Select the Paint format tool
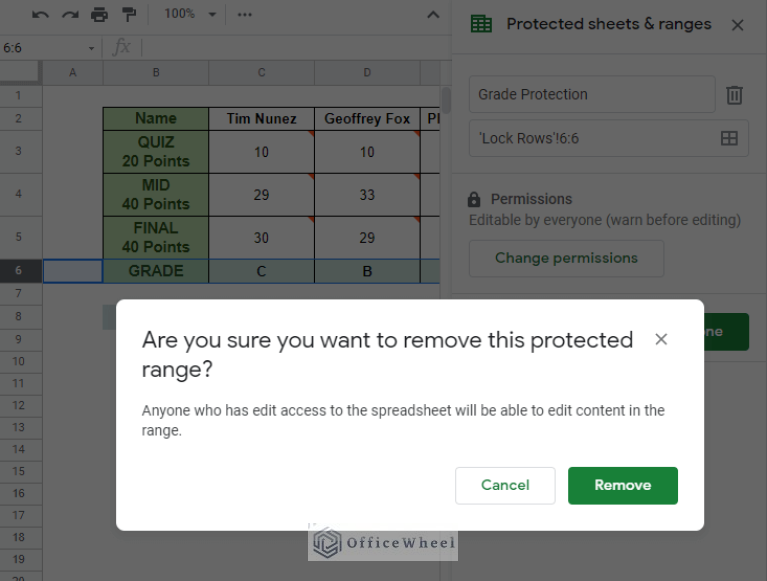Image resolution: width=767 pixels, height=581 pixels. click(x=128, y=14)
